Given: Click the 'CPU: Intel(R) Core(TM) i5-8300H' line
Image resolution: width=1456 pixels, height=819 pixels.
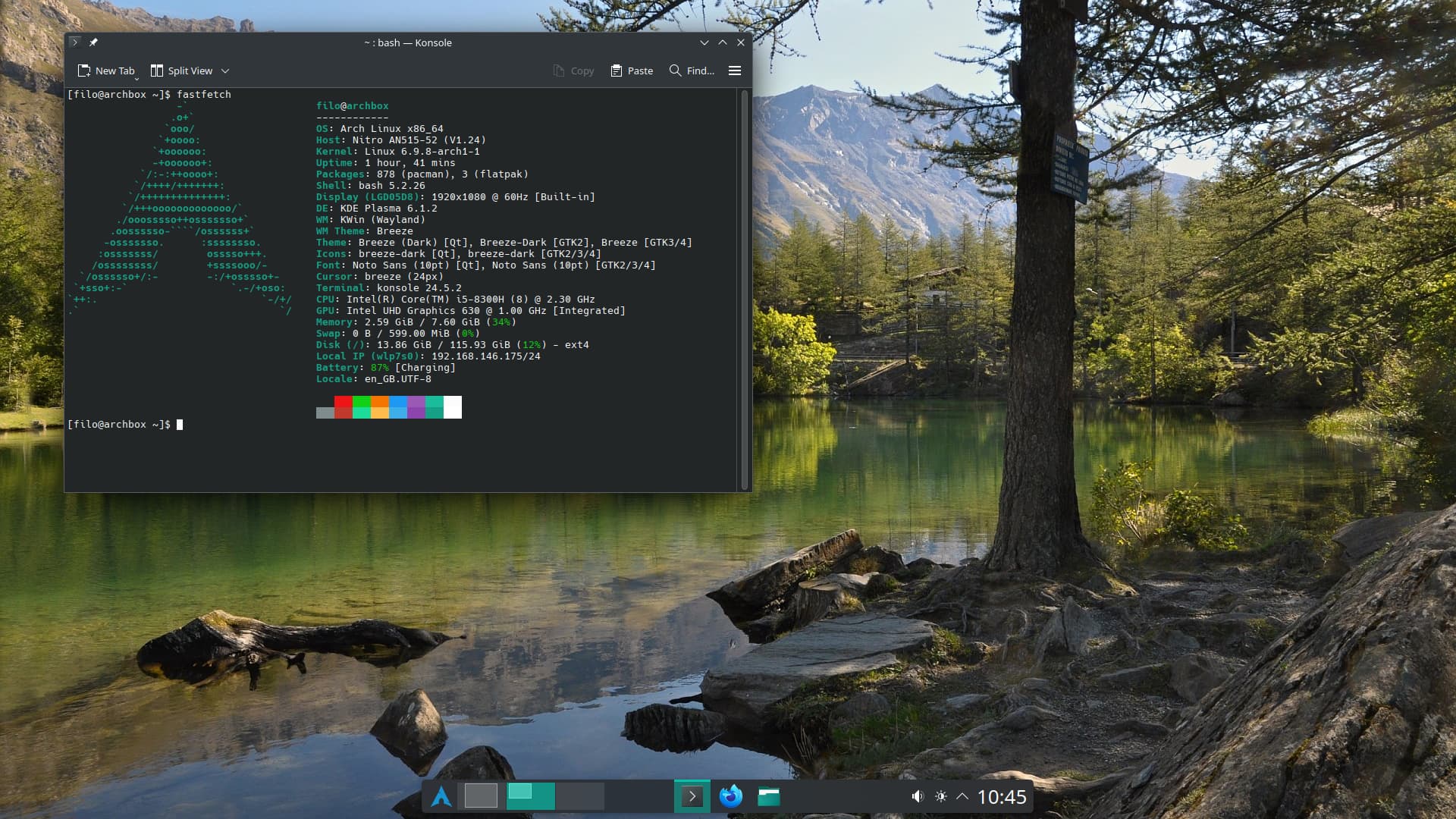Looking at the screenshot, I should coord(456,300).
